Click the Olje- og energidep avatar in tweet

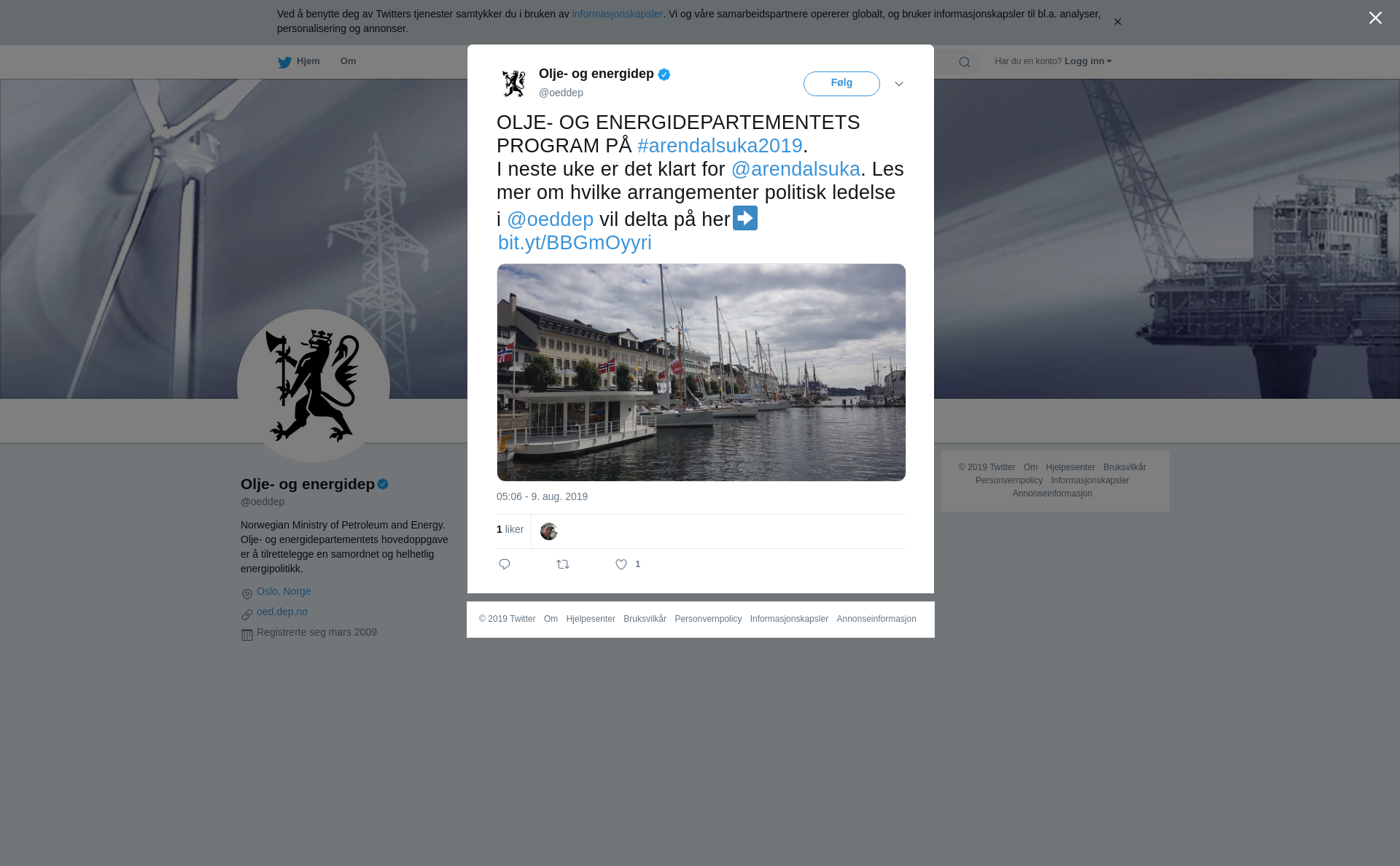(x=514, y=84)
